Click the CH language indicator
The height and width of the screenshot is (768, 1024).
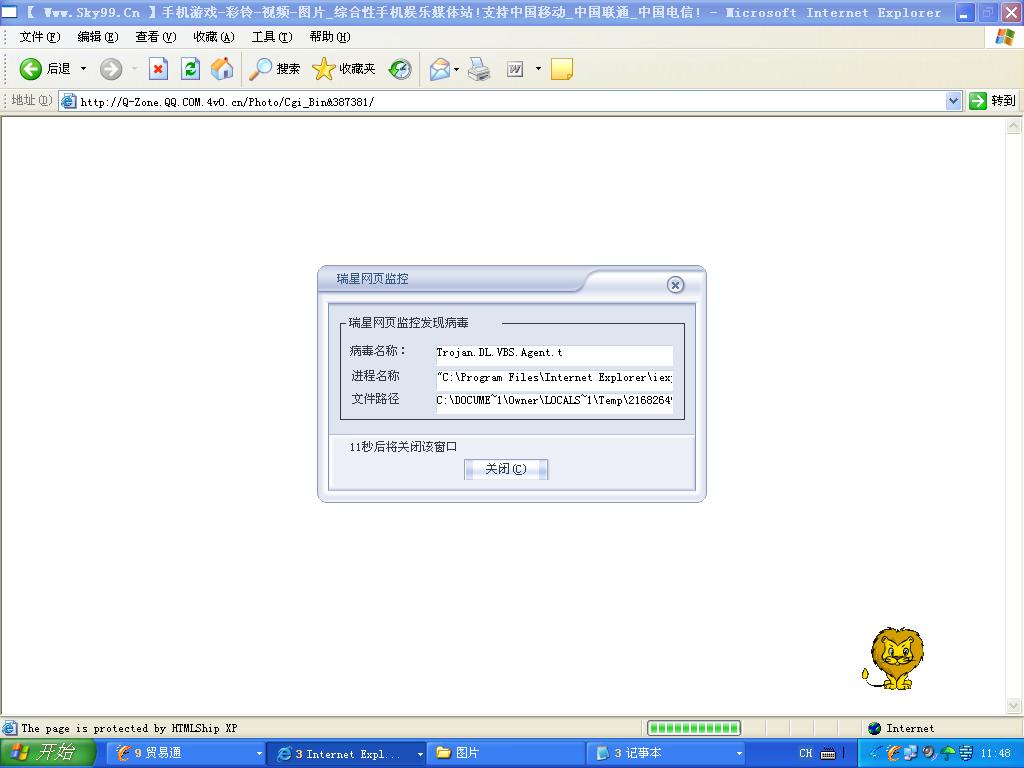(806, 754)
